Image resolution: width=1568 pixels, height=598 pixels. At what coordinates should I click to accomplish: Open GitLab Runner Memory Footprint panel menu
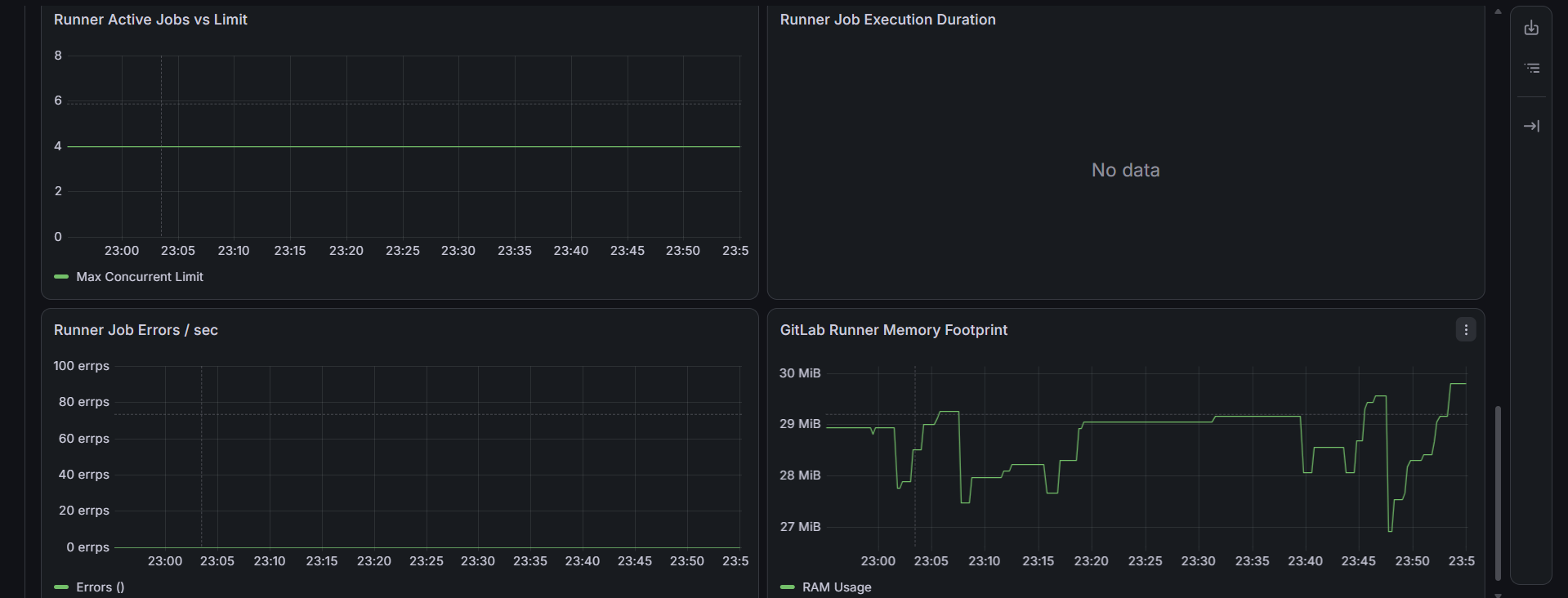click(x=1466, y=330)
